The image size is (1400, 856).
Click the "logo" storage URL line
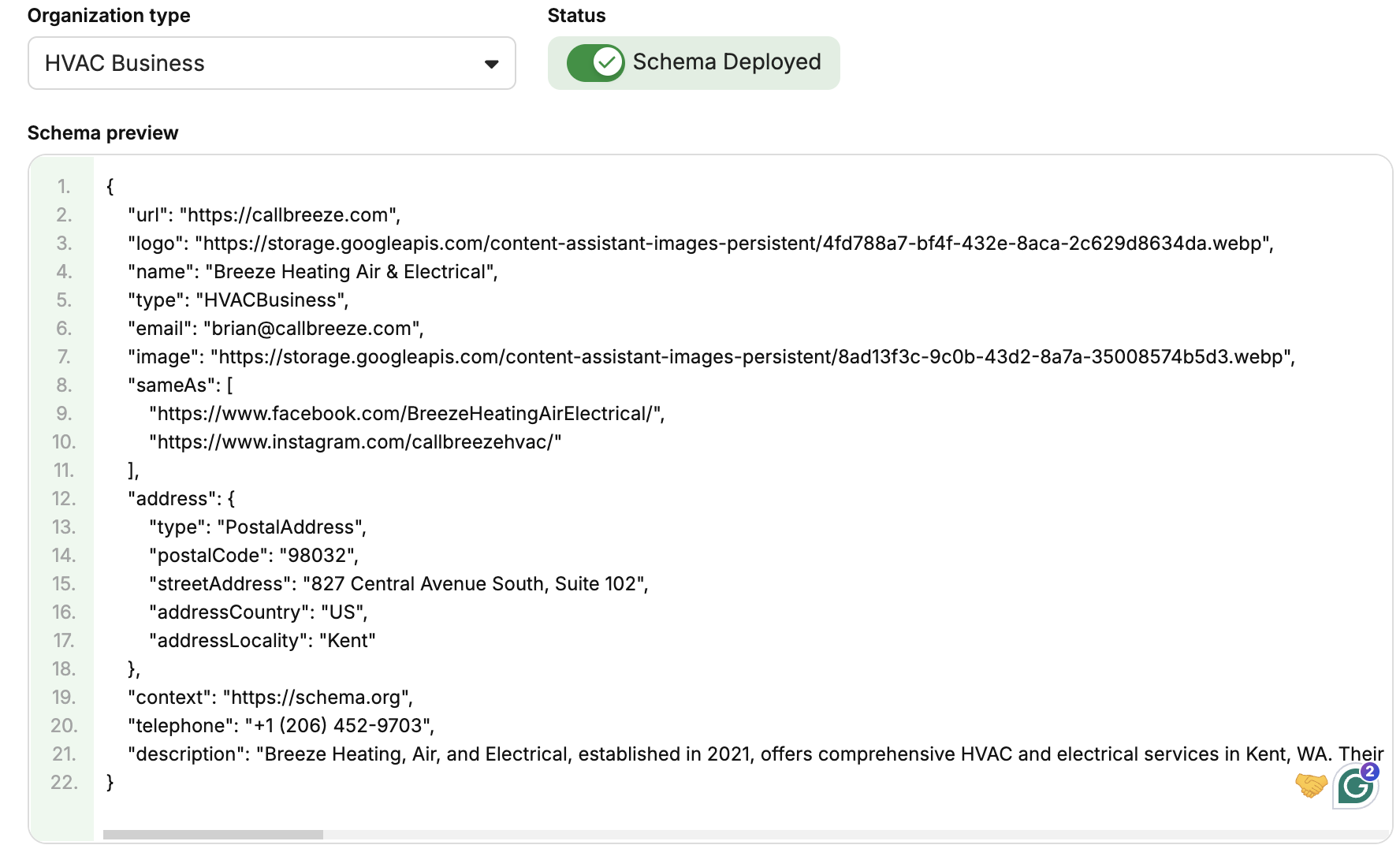(x=701, y=244)
